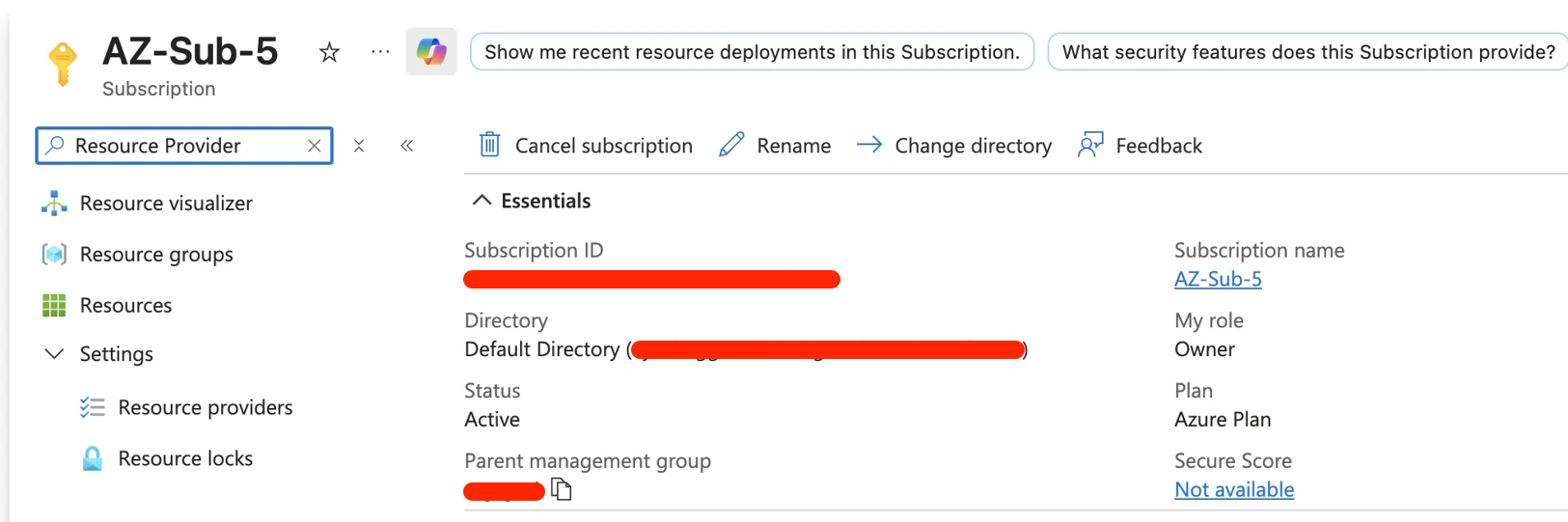Favorite subscription with the star icon

(330, 52)
